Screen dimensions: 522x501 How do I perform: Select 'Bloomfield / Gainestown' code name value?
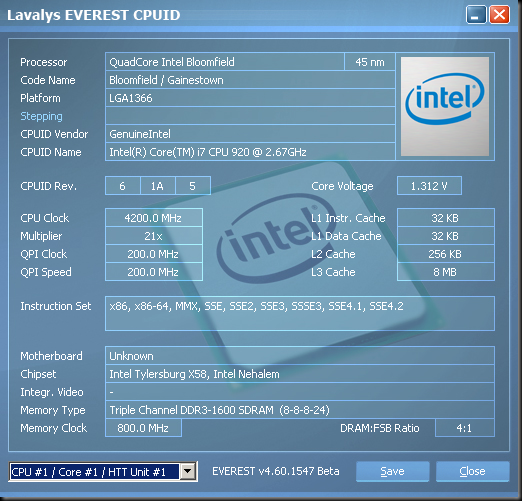(250, 80)
